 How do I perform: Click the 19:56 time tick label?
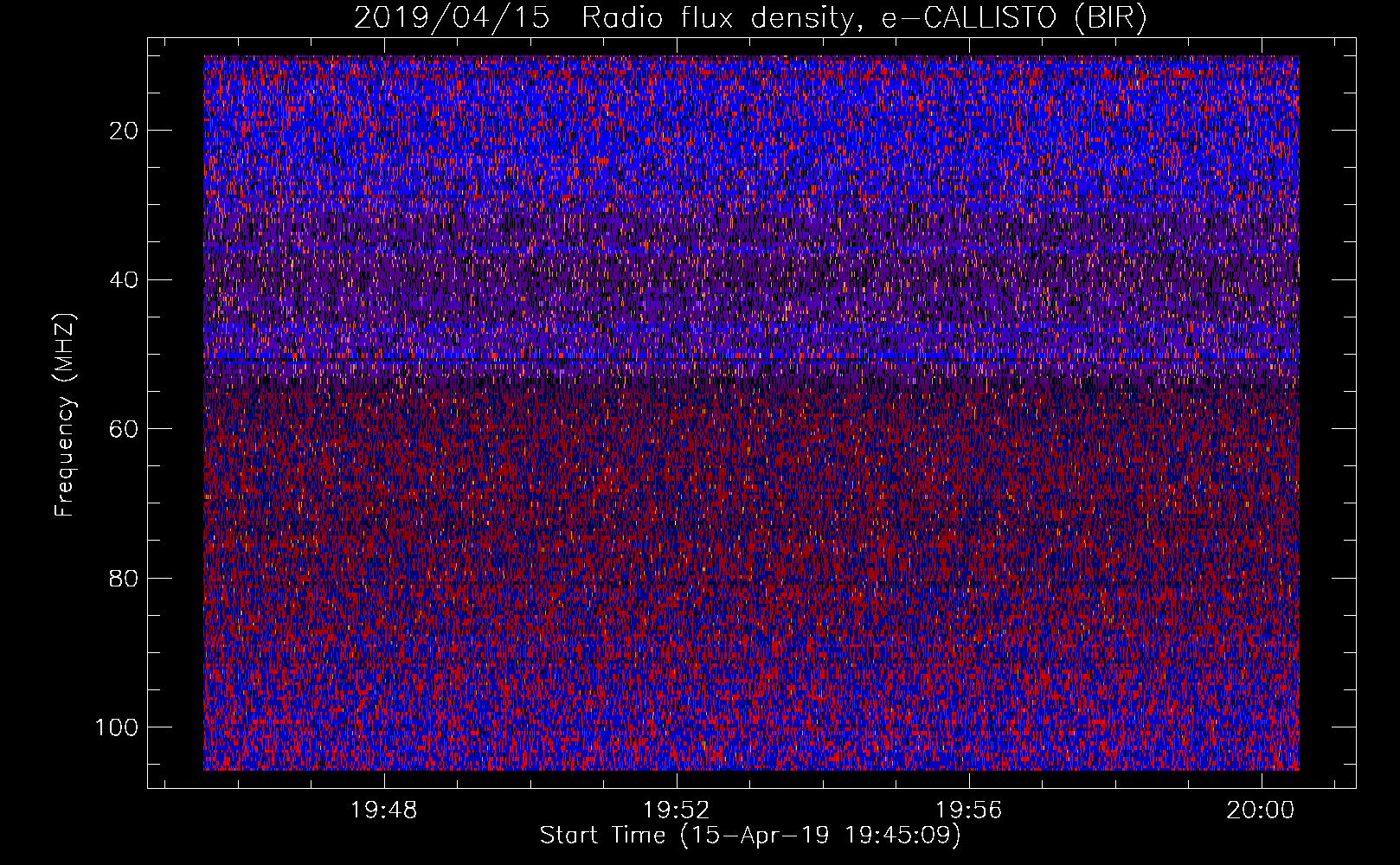[968, 811]
